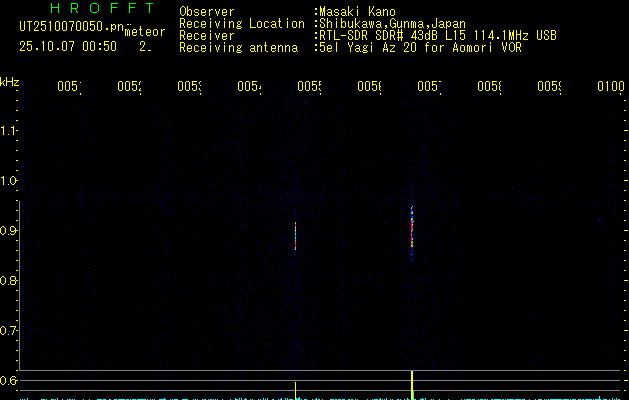Click the echo count '2.' value
The height and width of the screenshot is (400, 629).
click(x=145, y=47)
